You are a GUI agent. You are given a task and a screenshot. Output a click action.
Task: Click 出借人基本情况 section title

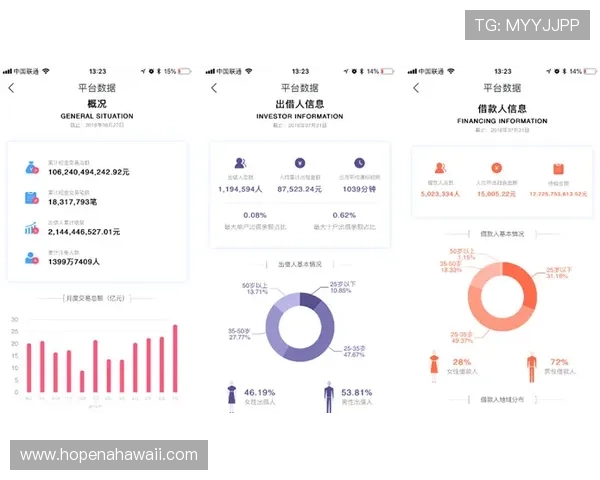tap(300, 264)
